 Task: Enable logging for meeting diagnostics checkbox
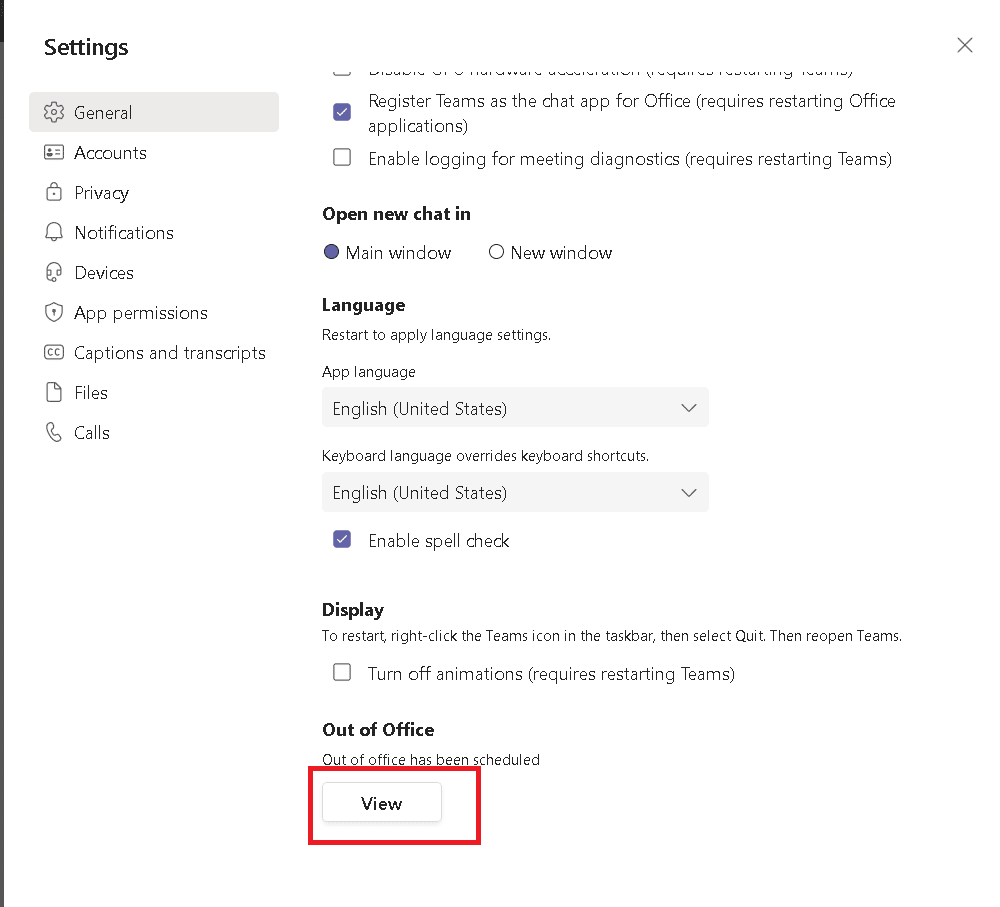coord(342,157)
